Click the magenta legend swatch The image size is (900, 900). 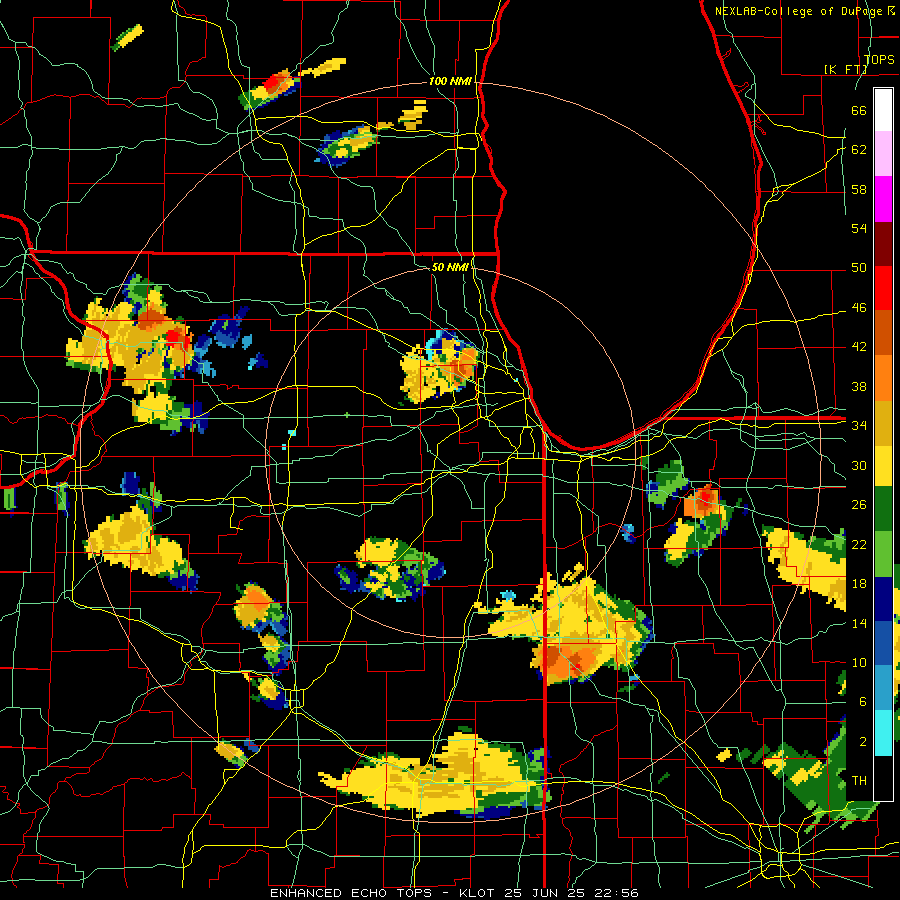pos(883,199)
